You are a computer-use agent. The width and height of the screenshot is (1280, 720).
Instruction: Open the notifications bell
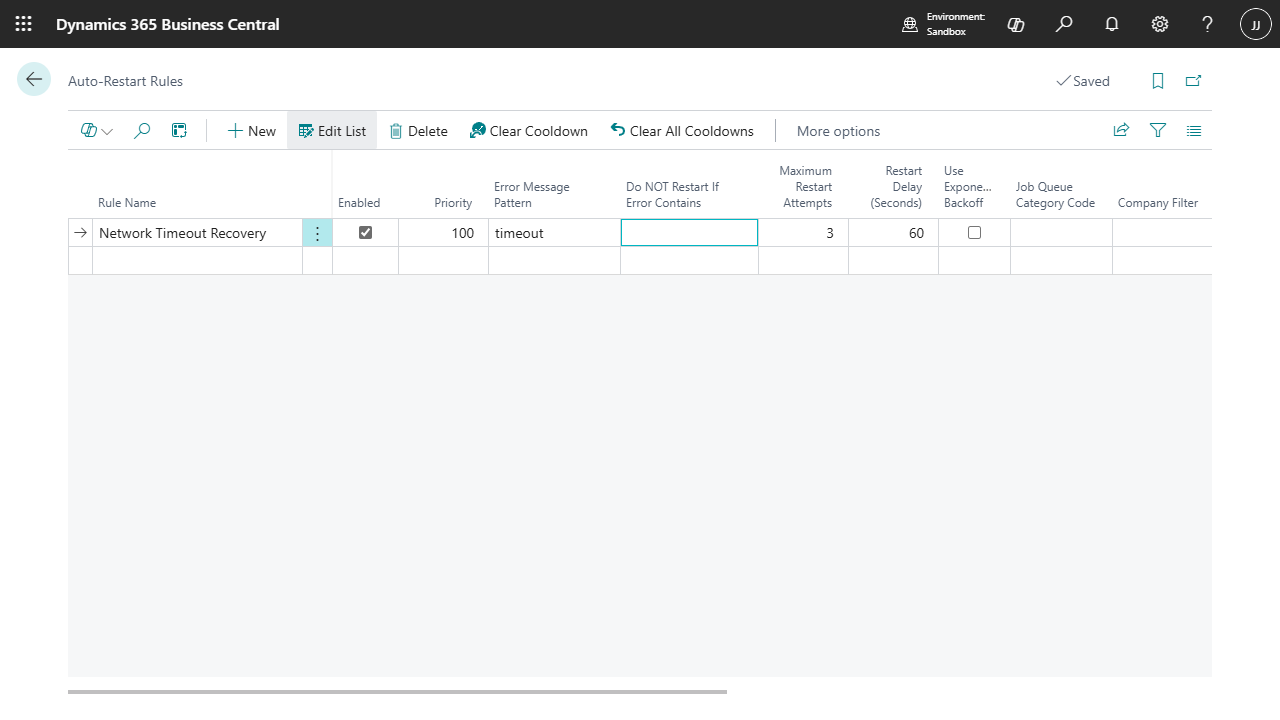(x=1112, y=24)
